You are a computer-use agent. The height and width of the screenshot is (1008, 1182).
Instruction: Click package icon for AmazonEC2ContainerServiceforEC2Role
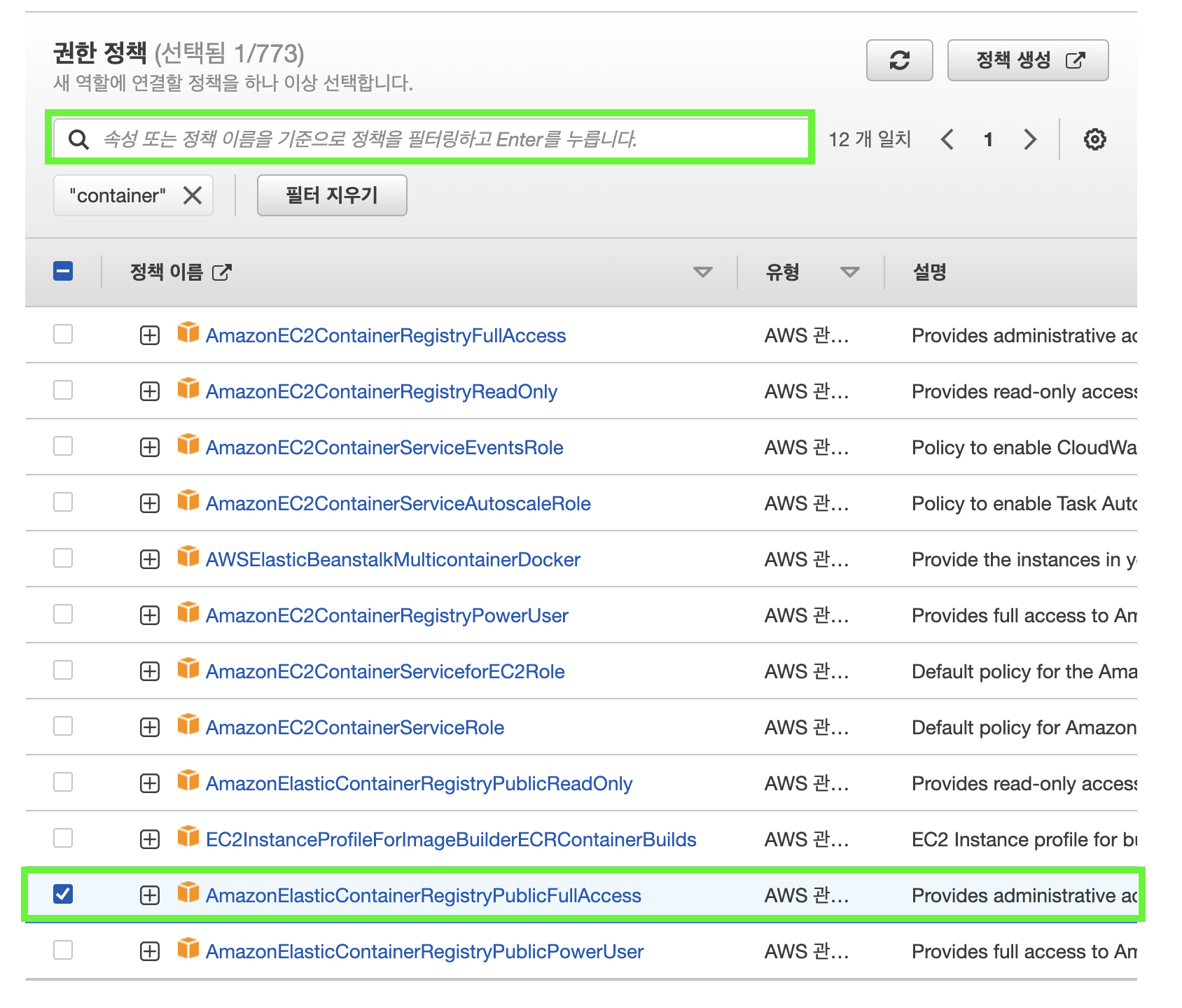coord(188,668)
